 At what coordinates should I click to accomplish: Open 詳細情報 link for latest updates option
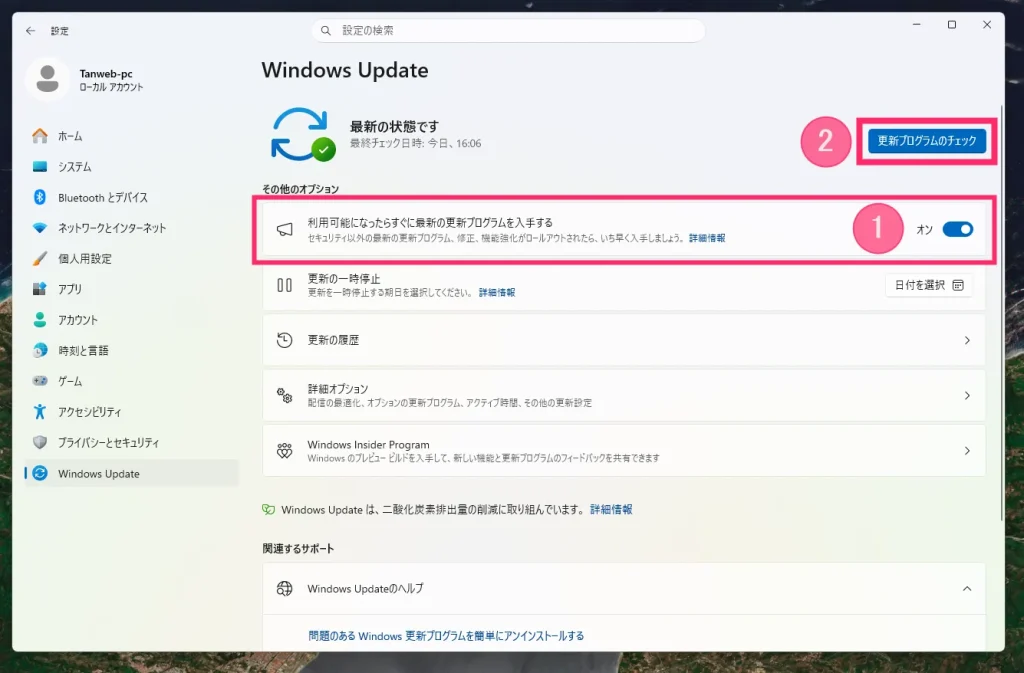pos(707,238)
